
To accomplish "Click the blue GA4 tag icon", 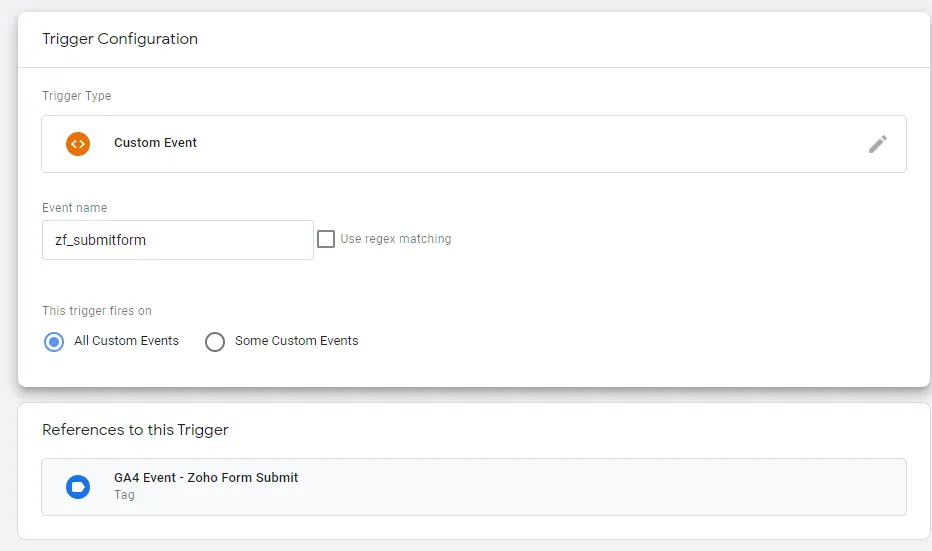I will click(x=78, y=486).
